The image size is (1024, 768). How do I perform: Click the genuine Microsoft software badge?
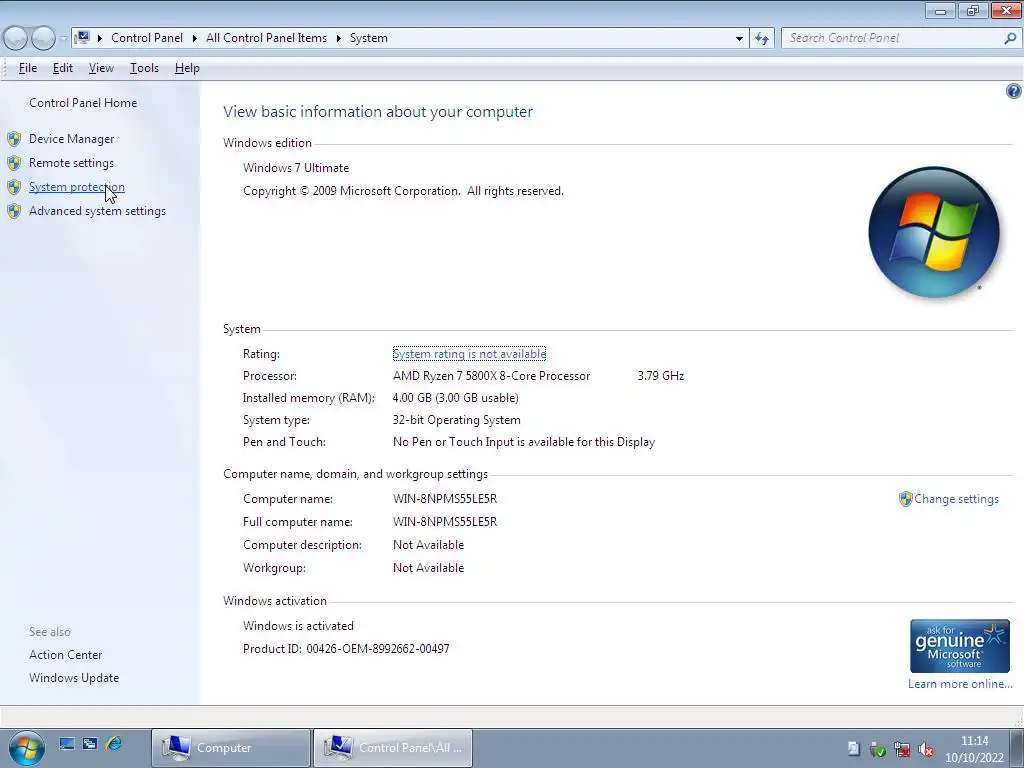[959, 646]
